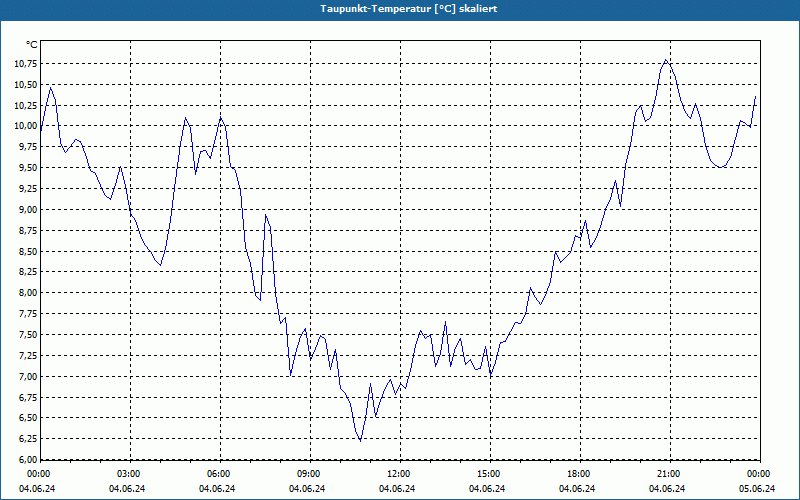Select the 15:00 time label
This screenshot has width=800, height=500.
[x=488, y=474]
